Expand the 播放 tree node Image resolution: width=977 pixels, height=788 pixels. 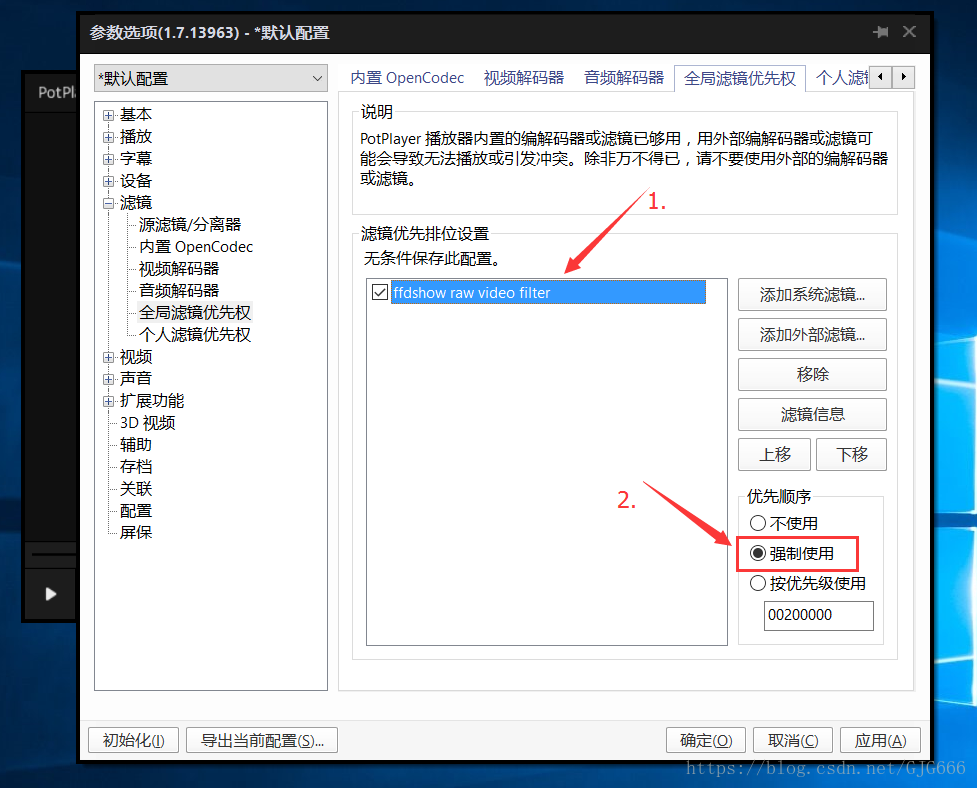coord(109,137)
